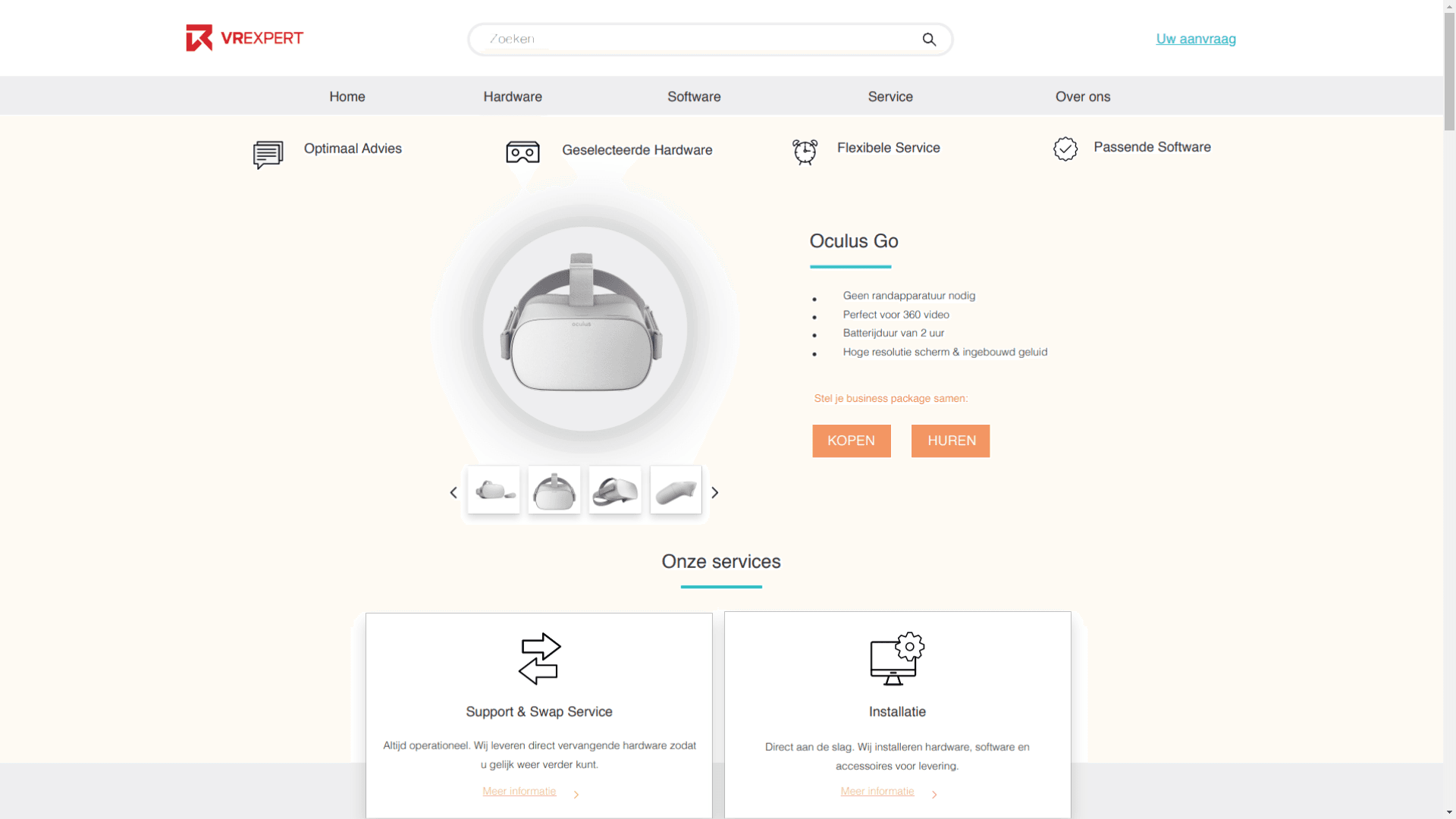Click the Optimaal Advies advice icon

(267, 155)
